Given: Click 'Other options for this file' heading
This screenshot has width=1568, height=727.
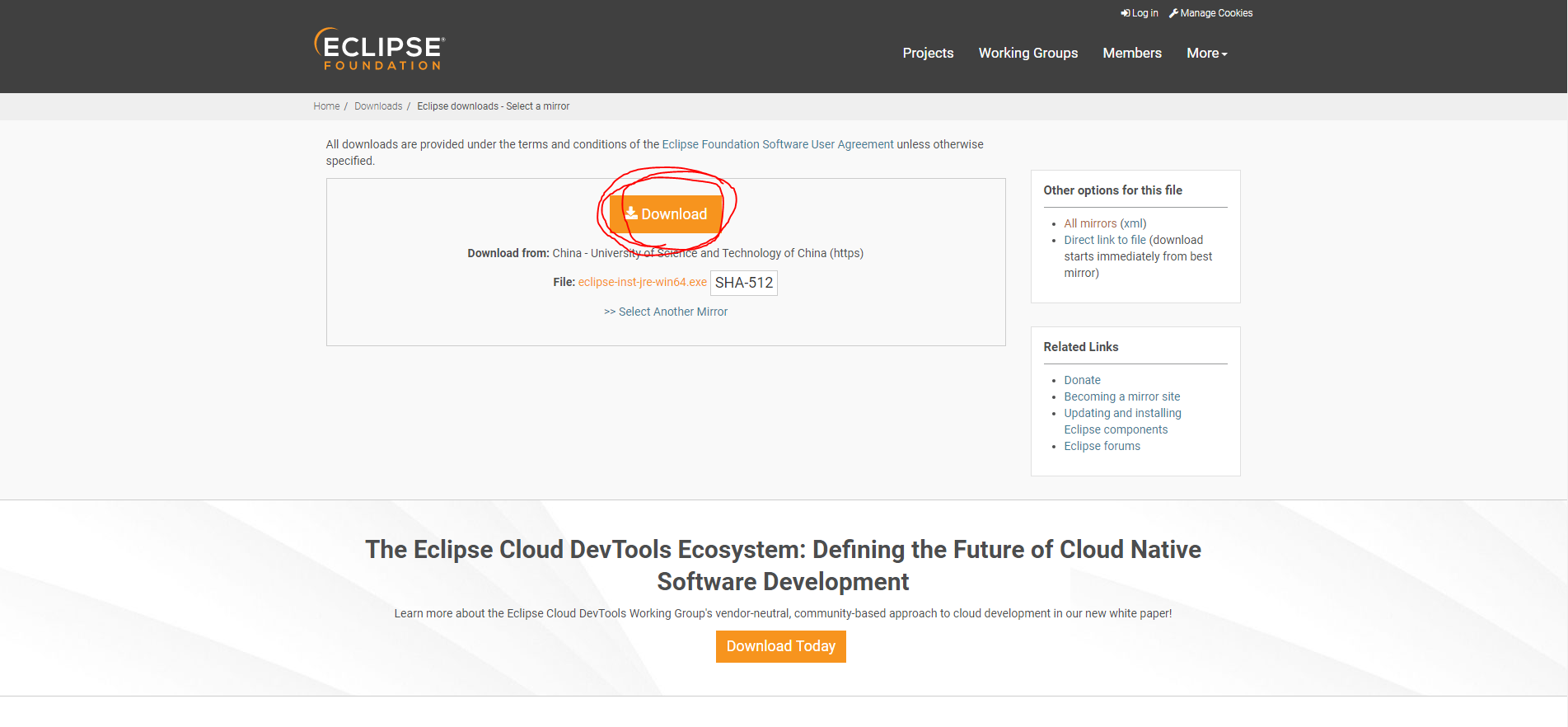Looking at the screenshot, I should [x=1112, y=190].
